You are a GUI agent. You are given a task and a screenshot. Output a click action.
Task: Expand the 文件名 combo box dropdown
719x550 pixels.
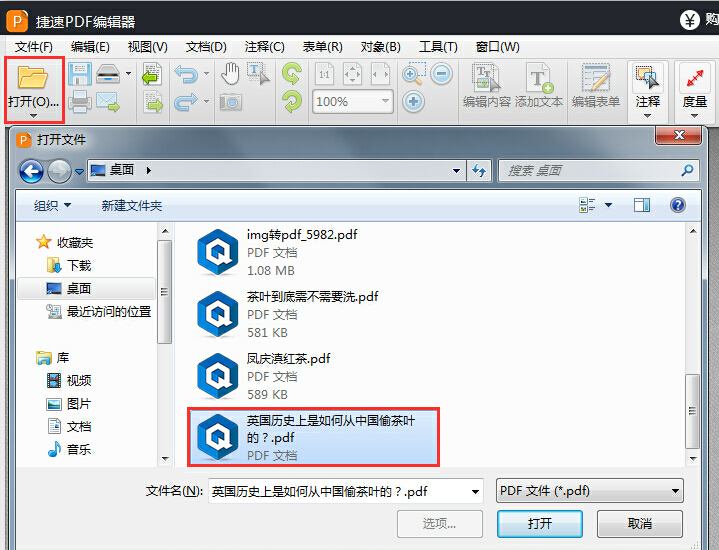(x=476, y=492)
